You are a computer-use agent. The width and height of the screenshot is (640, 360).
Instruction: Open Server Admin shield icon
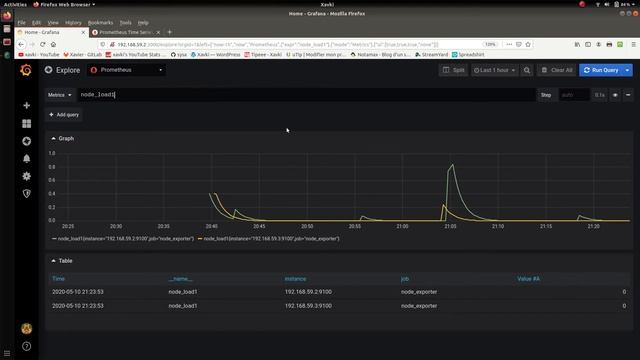click(x=27, y=194)
